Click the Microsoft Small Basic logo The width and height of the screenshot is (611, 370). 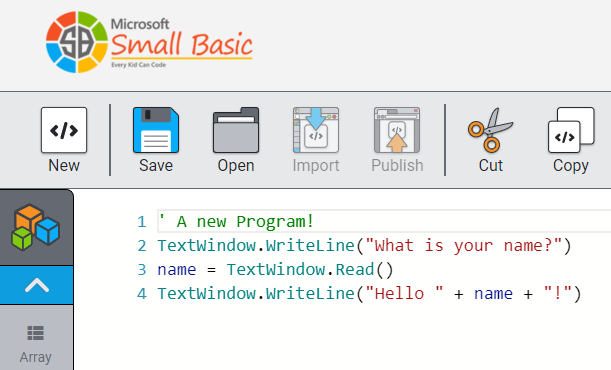[x=149, y=42]
